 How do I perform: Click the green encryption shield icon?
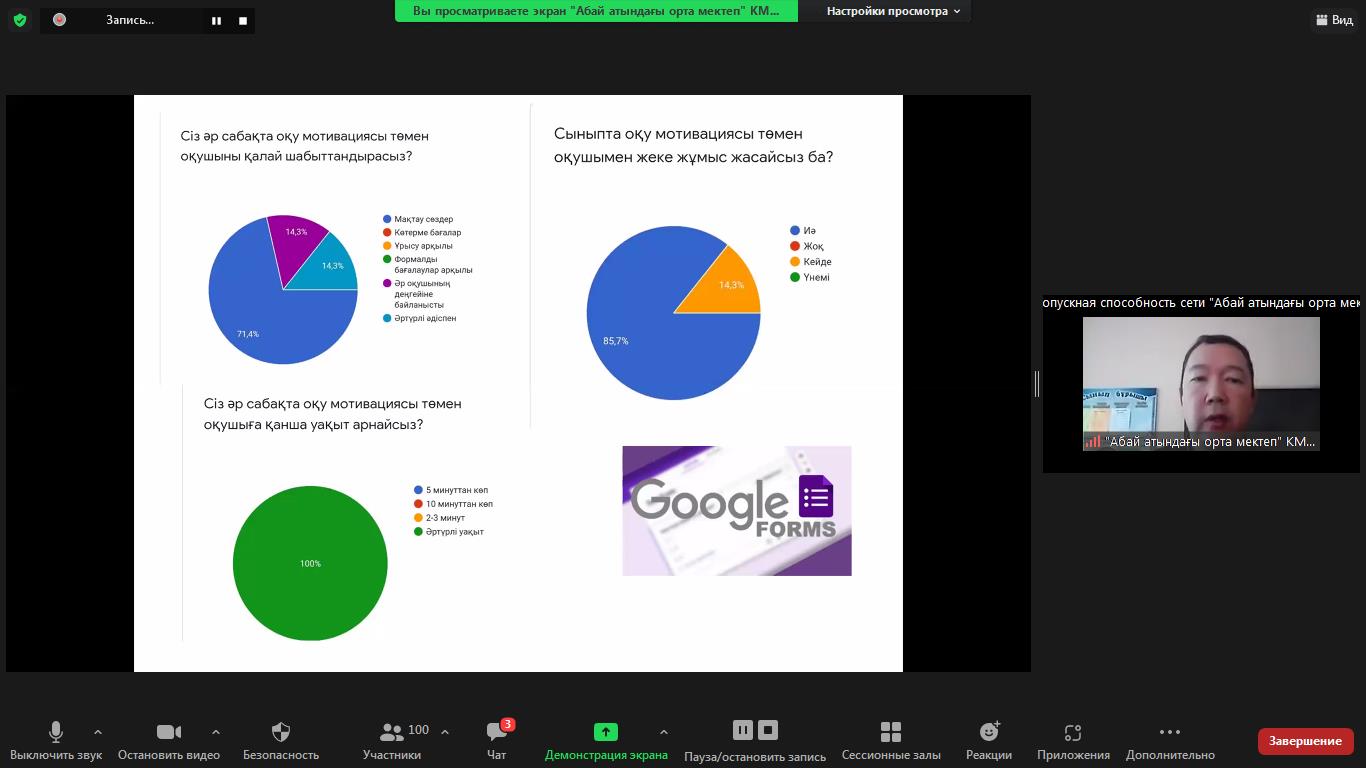pyautogui.click(x=20, y=19)
